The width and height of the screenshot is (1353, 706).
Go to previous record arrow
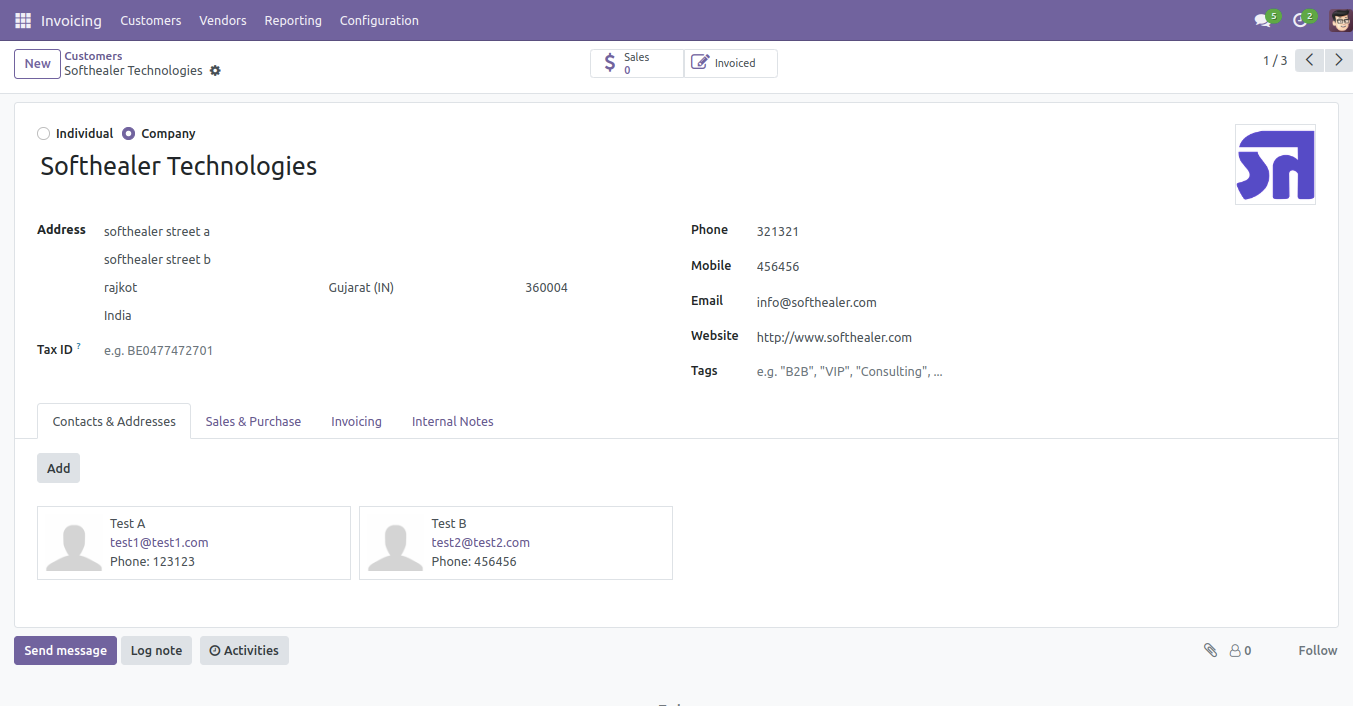click(x=1309, y=60)
